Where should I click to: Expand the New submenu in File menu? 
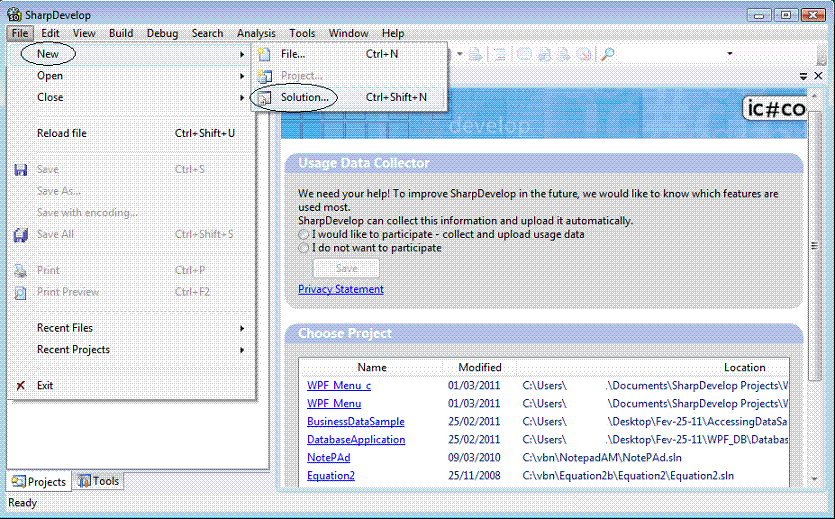pyautogui.click(x=132, y=54)
